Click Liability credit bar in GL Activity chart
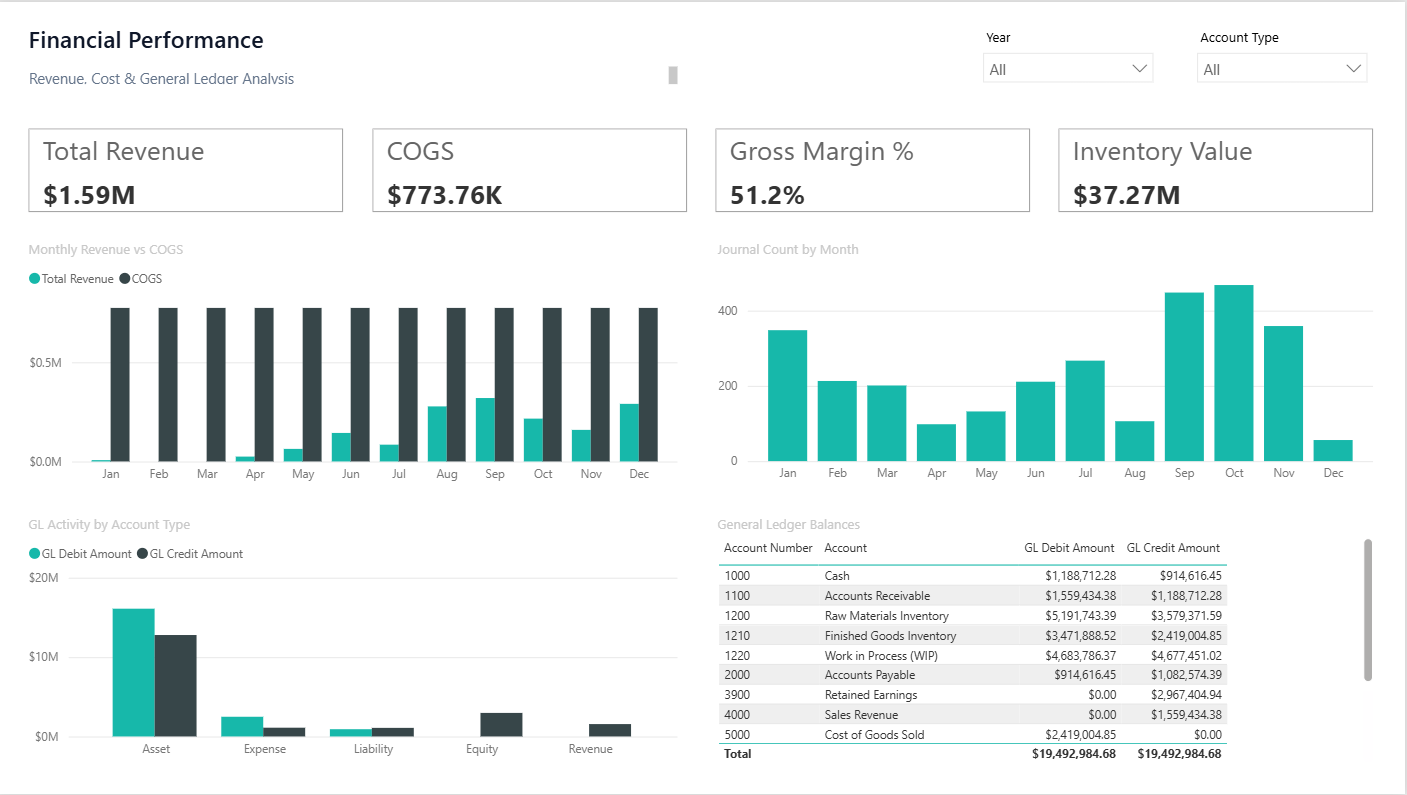Viewport: 1407px width, 795px height. point(393,732)
